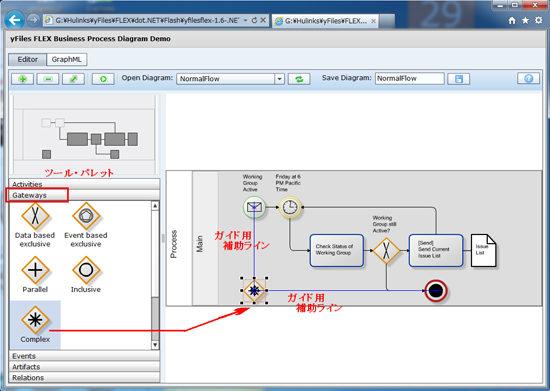The image size is (550, 391).
Task: Click the green play layout button
Action: coord(103,79)
